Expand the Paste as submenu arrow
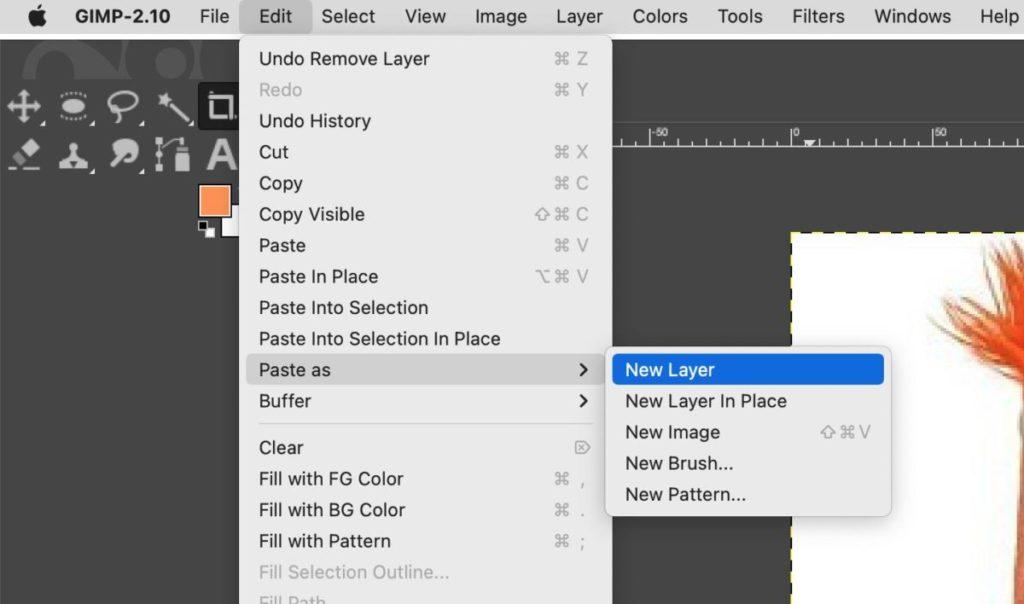1024x604 pixels. (x=583, y=370)
